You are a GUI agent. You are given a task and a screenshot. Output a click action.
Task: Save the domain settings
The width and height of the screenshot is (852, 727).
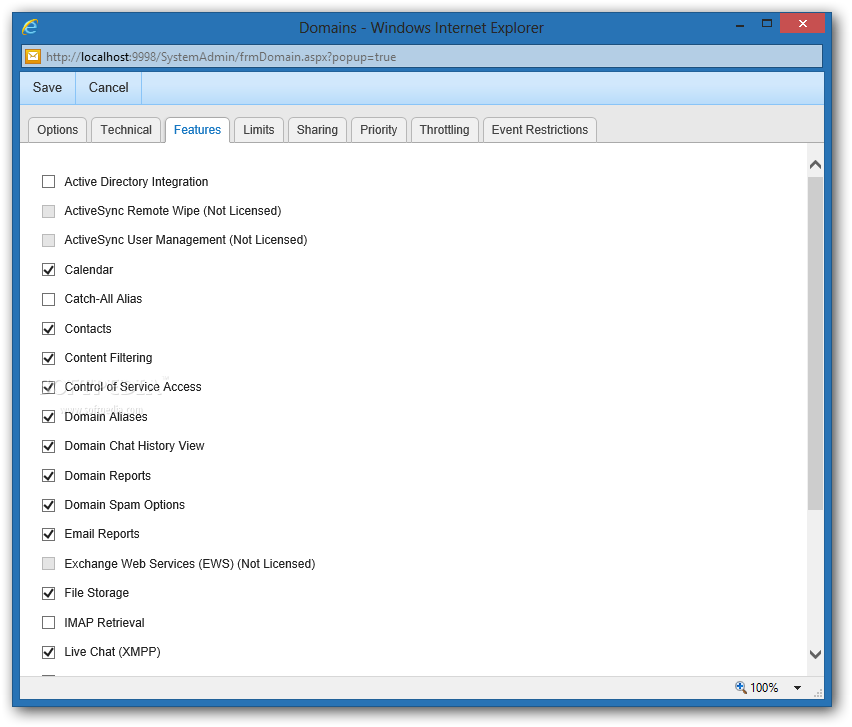(47, 87)
